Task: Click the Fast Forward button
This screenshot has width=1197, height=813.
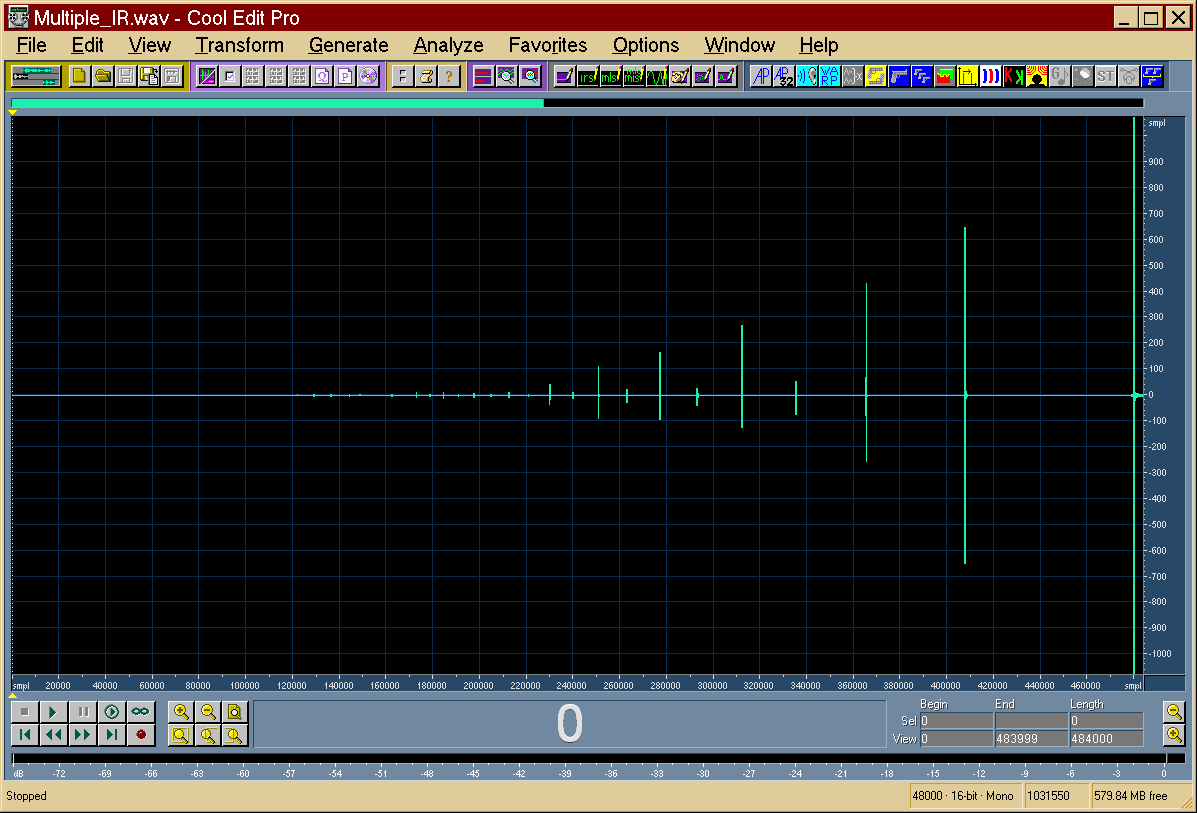Action: [x=82, y=734]
